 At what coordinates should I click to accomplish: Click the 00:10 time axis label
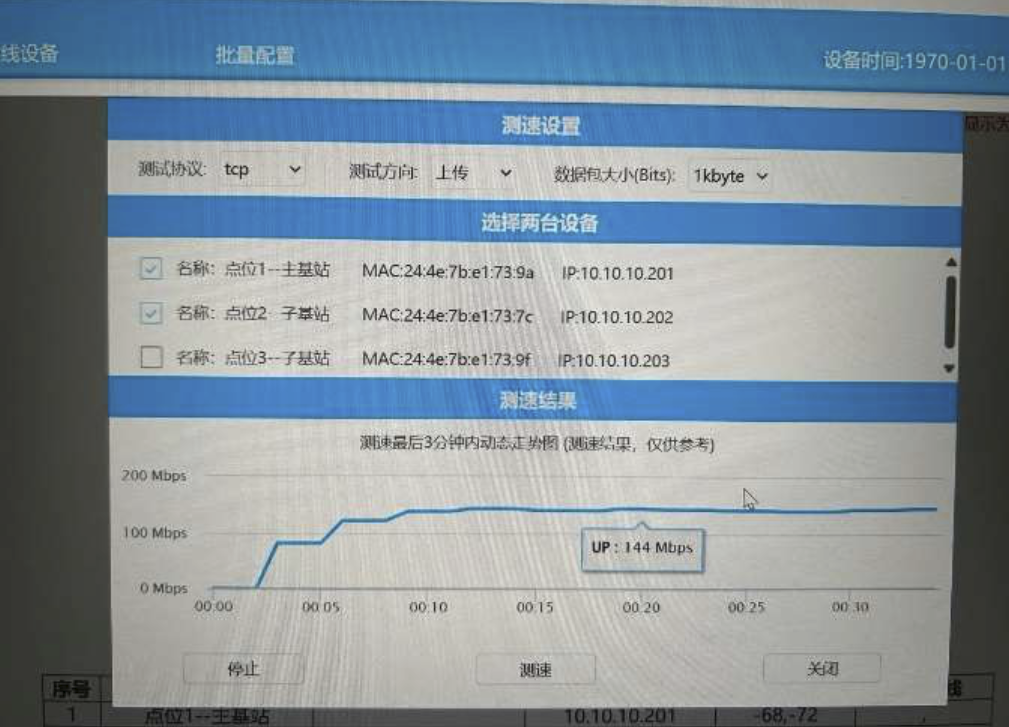click(429, 607)
